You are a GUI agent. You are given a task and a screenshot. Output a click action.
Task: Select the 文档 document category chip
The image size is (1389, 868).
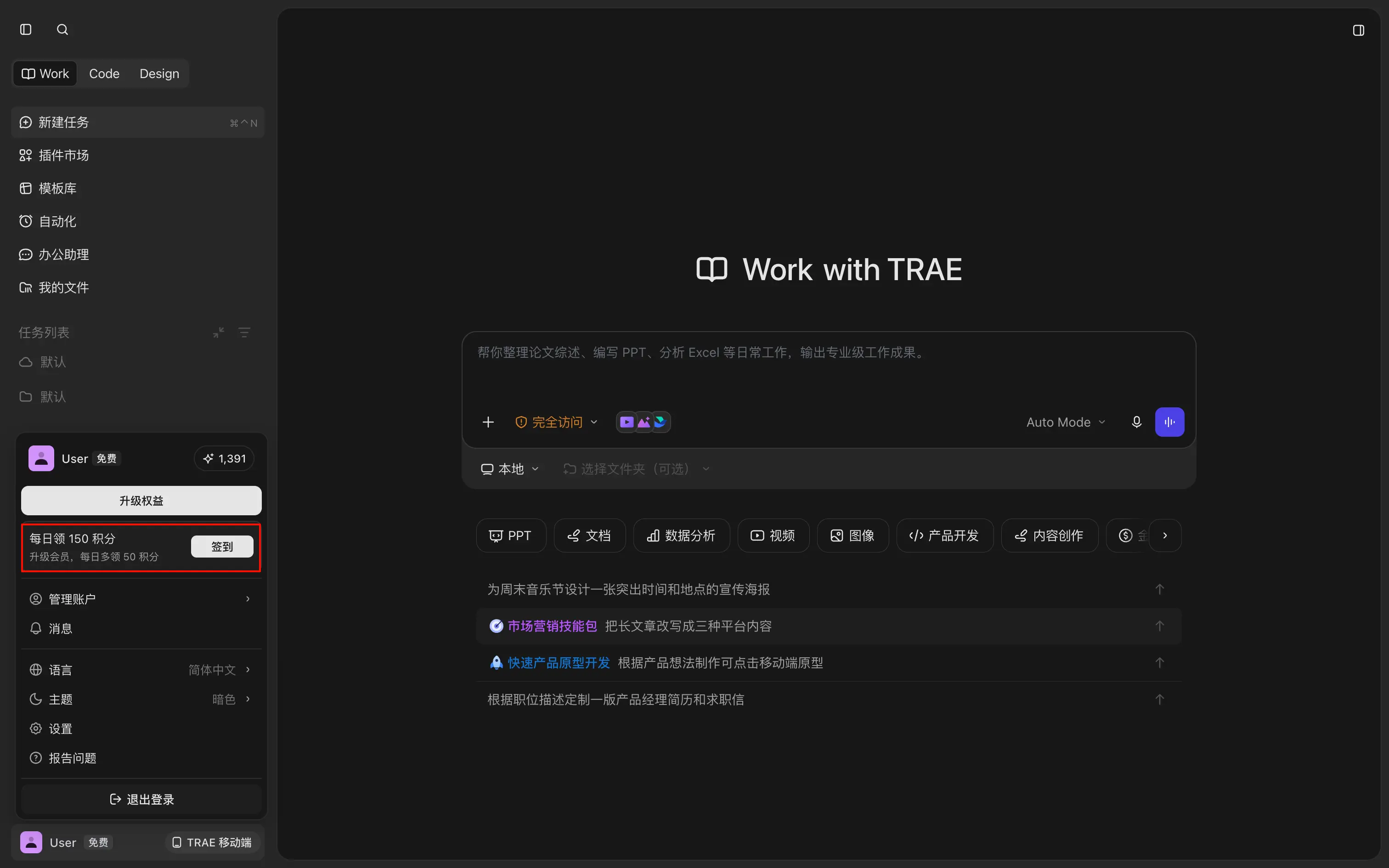click(589, 535)
